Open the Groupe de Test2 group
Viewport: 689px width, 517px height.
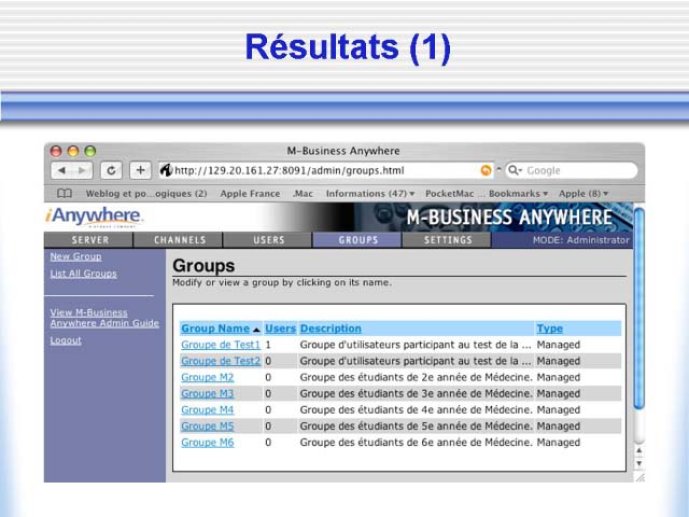point(221,361)
